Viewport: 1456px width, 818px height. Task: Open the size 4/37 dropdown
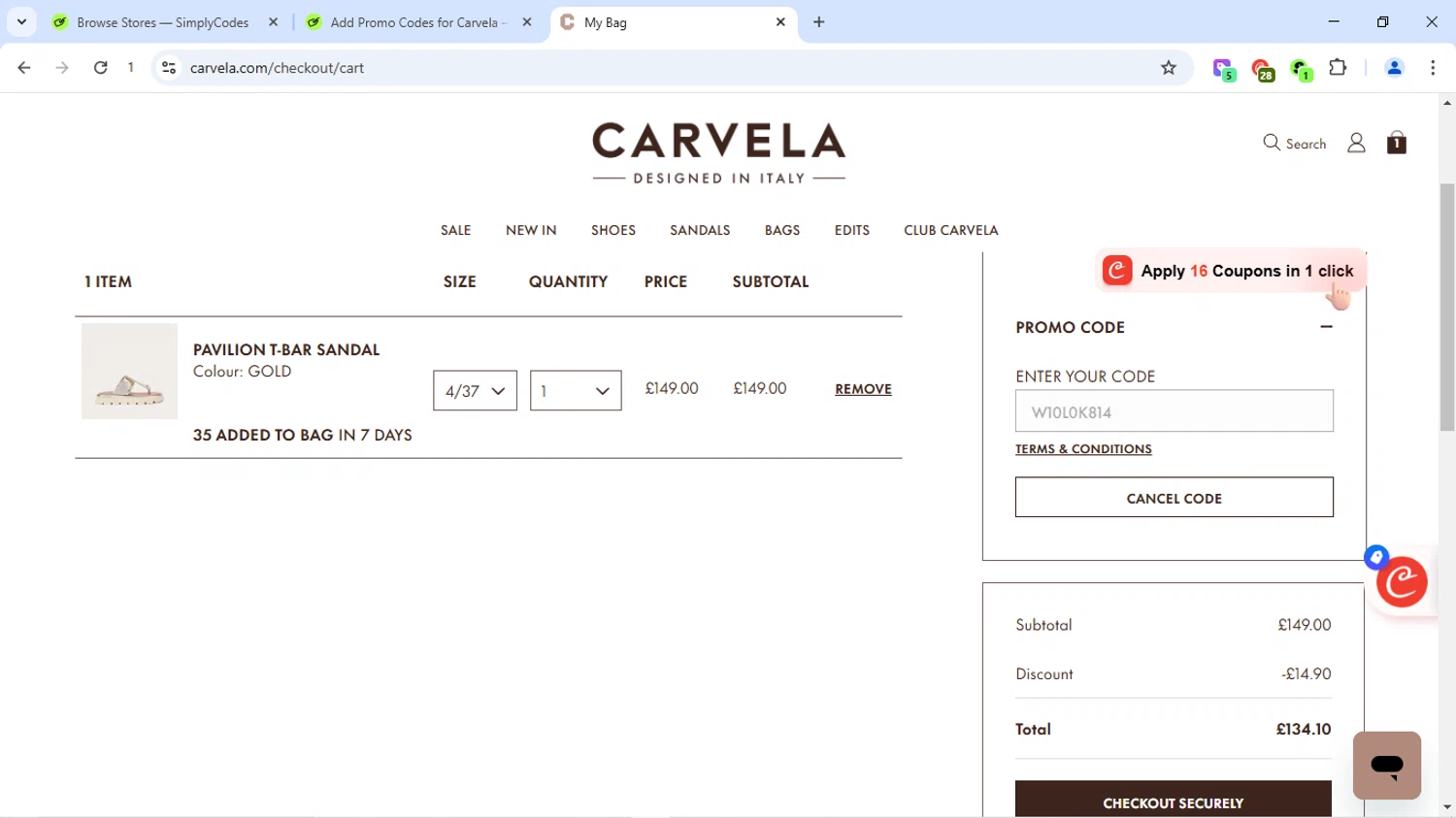[x=475, y=390]
